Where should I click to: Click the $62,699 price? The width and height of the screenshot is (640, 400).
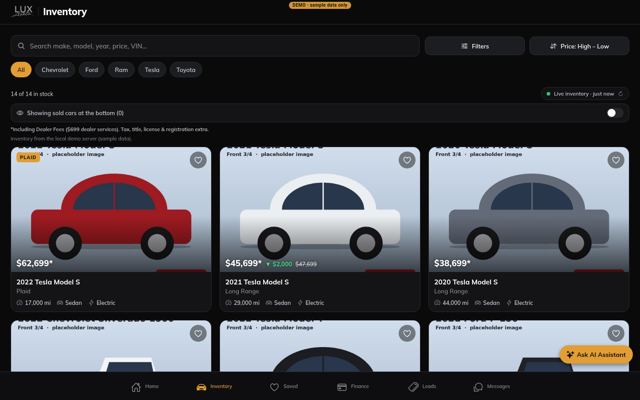(34, 263)
